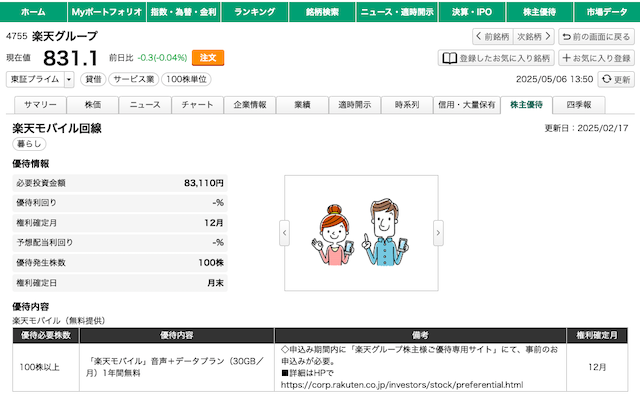The image size is (640, 395).
Task: Select the 株主優待 tab in stock tabs
Action: [527, 105]
